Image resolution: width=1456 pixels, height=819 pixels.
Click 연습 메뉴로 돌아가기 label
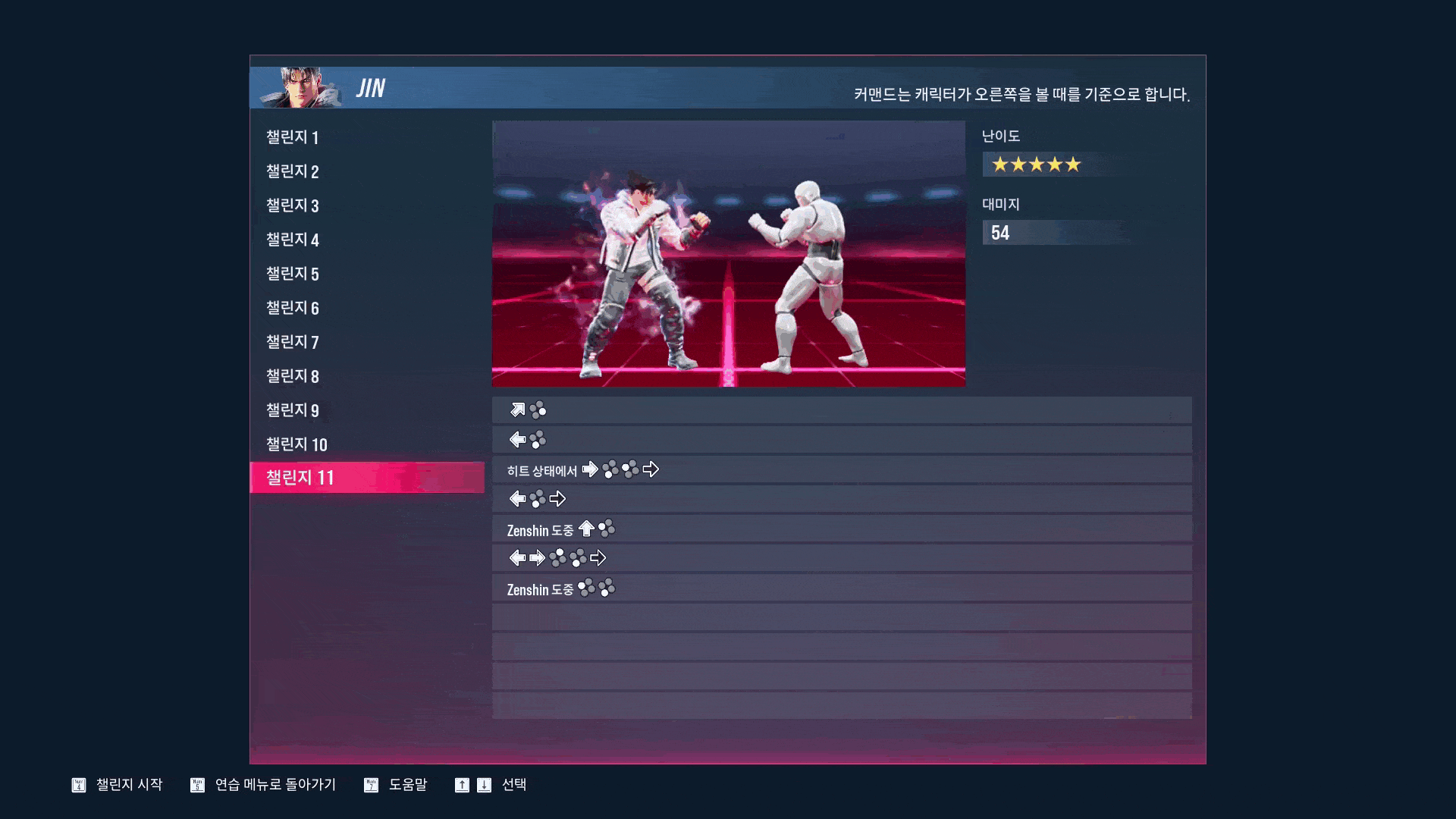pos(275,785)
